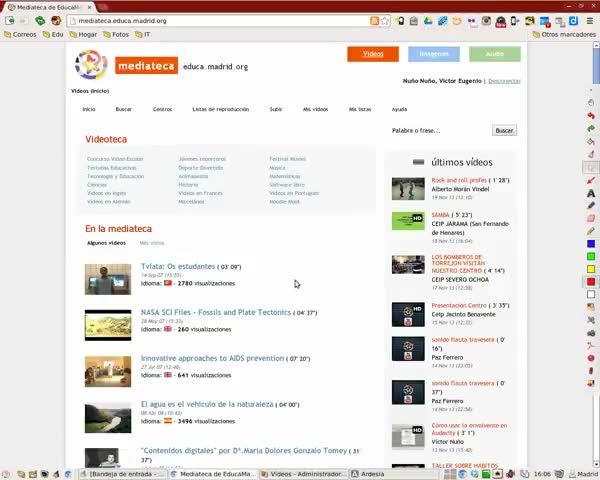
Task: Click the red undo arrow in Ardesia toolbar
Action: 591,116
